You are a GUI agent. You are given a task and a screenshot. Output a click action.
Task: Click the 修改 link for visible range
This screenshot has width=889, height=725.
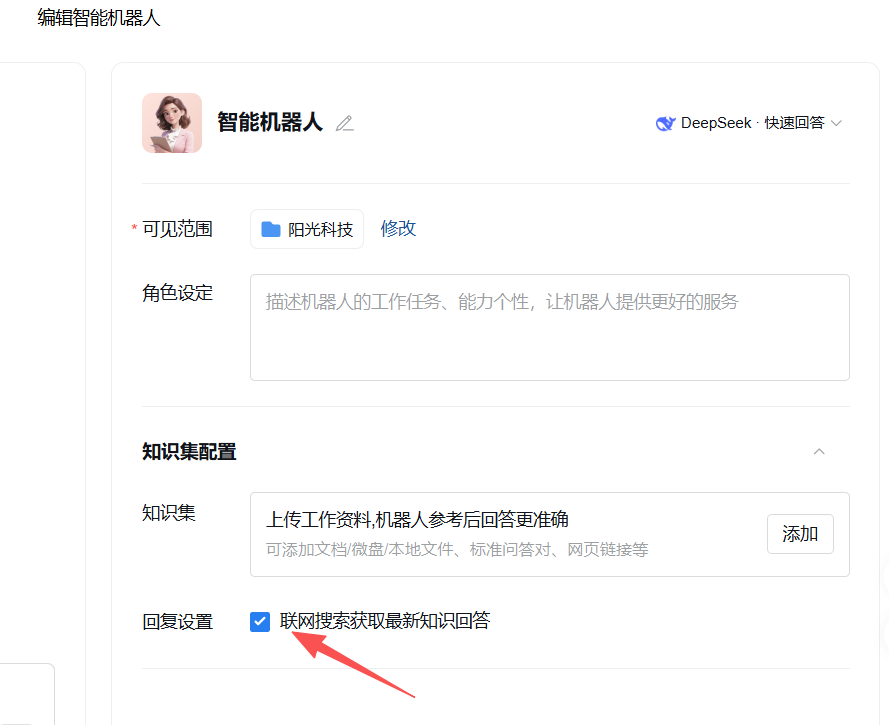tap(398, 228)
